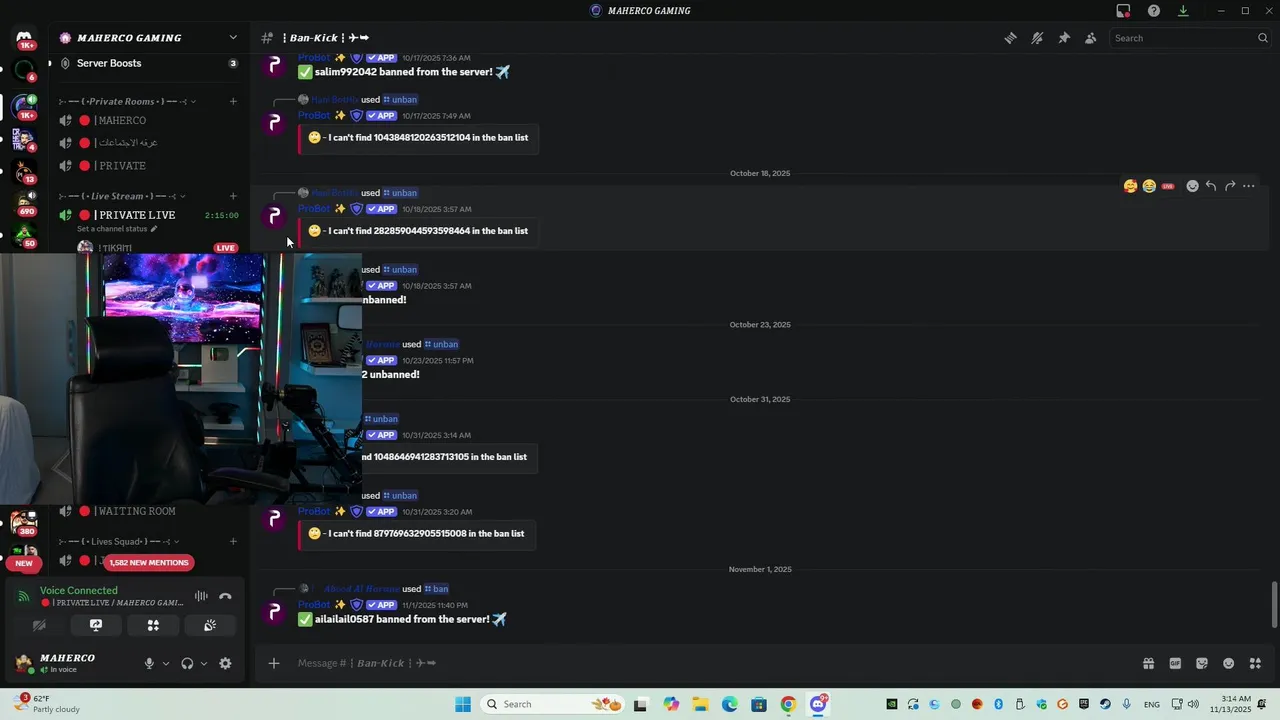Open Steam tray icon

(x=1105, y=704)
